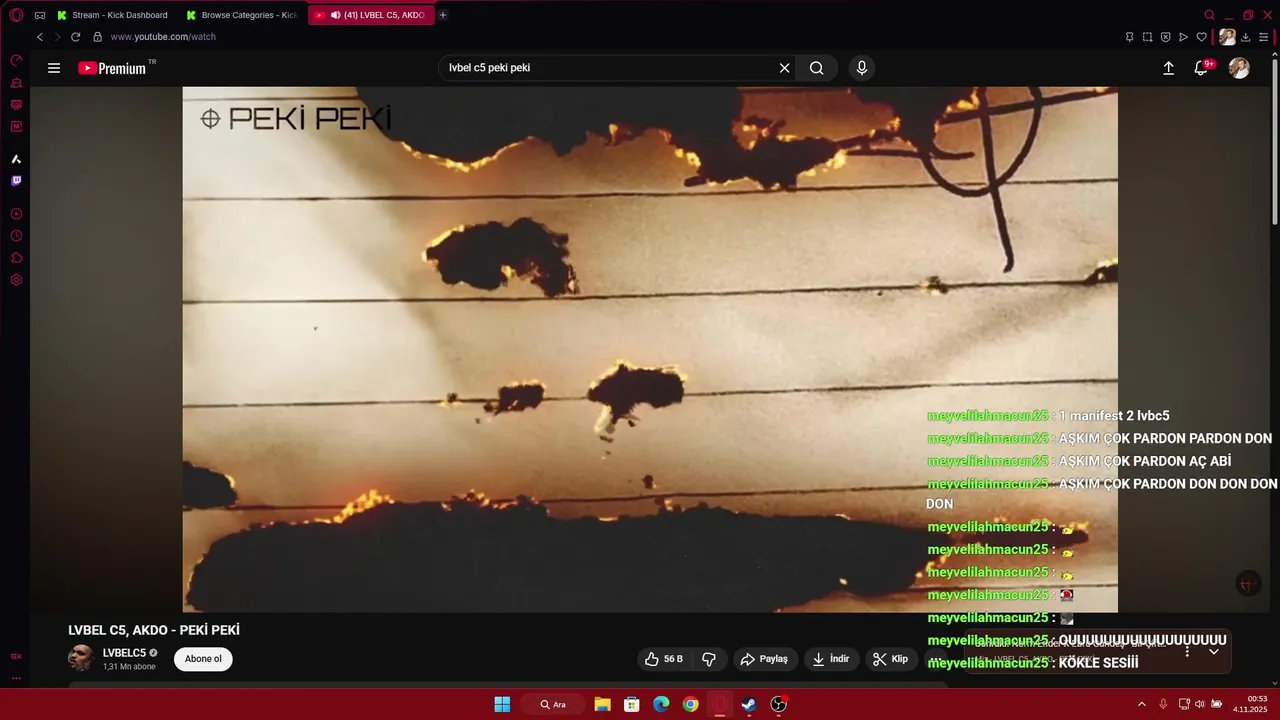Like the video showing 56 B
This screenshot has width=1280, height=720.
[664, 659]
